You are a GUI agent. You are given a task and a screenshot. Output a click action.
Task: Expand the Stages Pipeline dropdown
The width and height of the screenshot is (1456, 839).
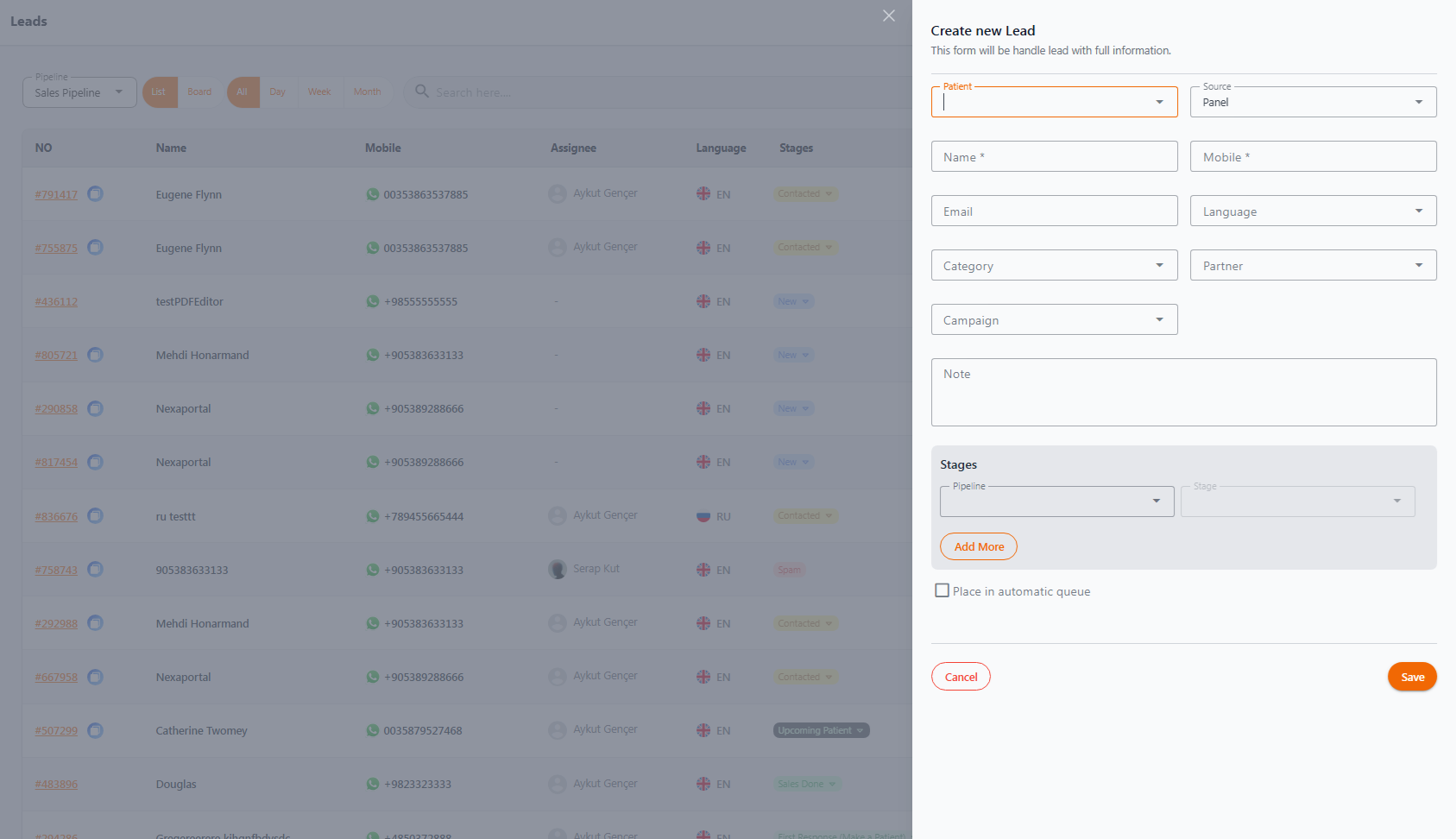click(x=1056, y=502)
